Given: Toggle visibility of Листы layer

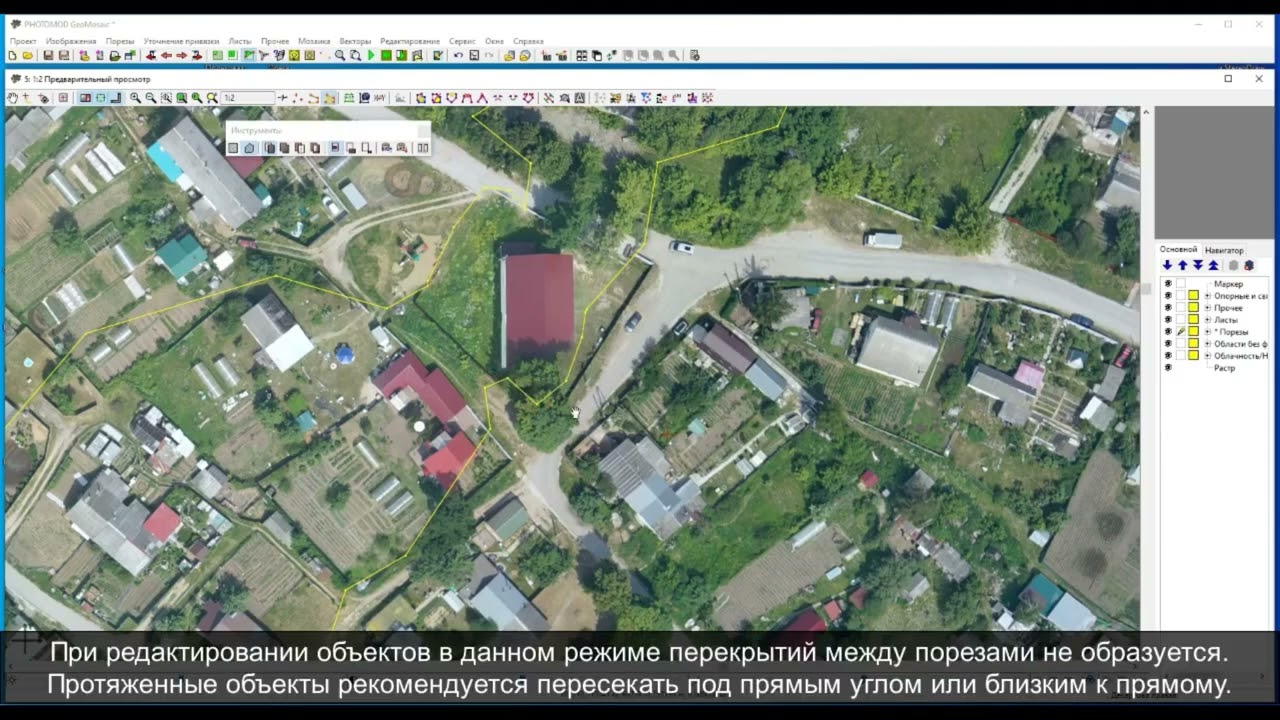Looking at the screenshot, I should click(x=1168, y=320).
